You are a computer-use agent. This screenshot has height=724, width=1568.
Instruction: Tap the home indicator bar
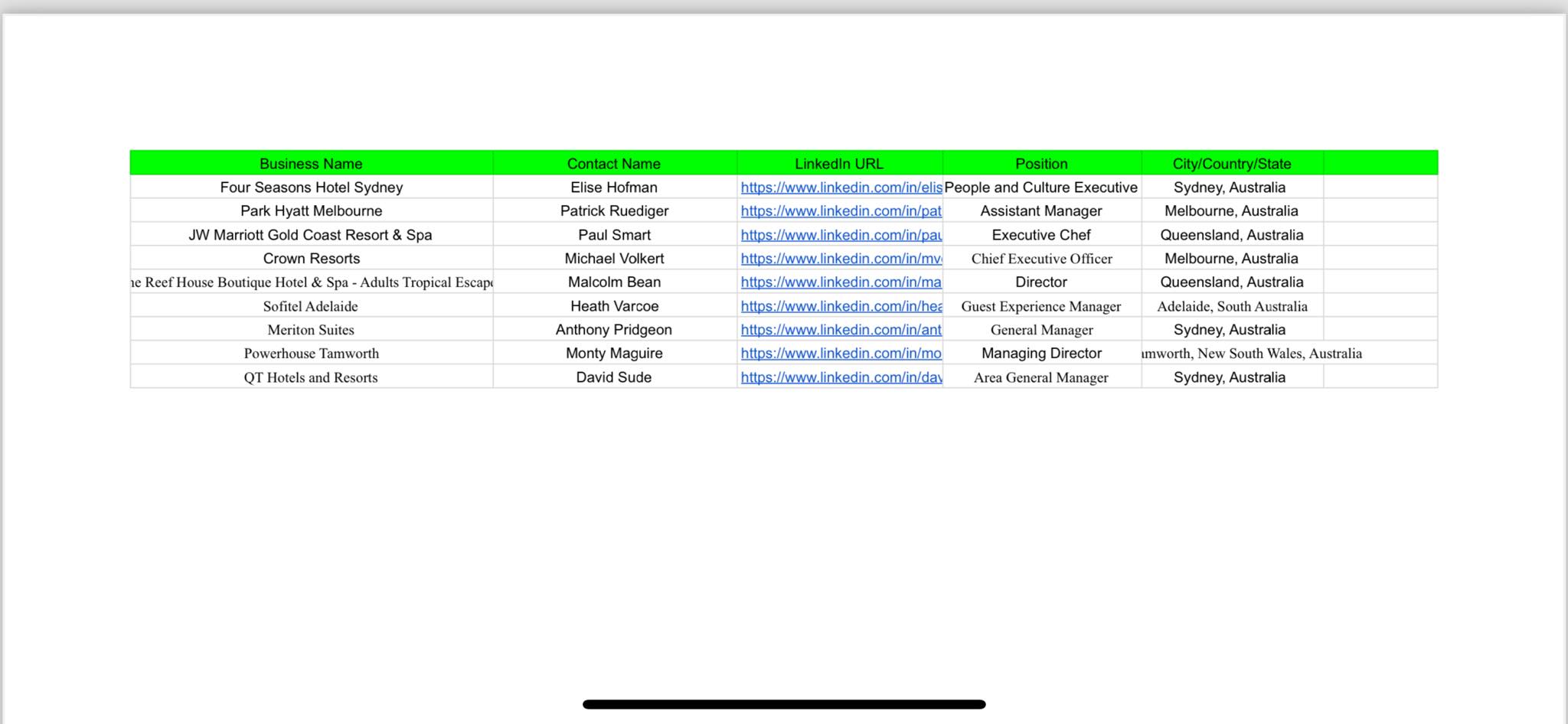point(784,704)
